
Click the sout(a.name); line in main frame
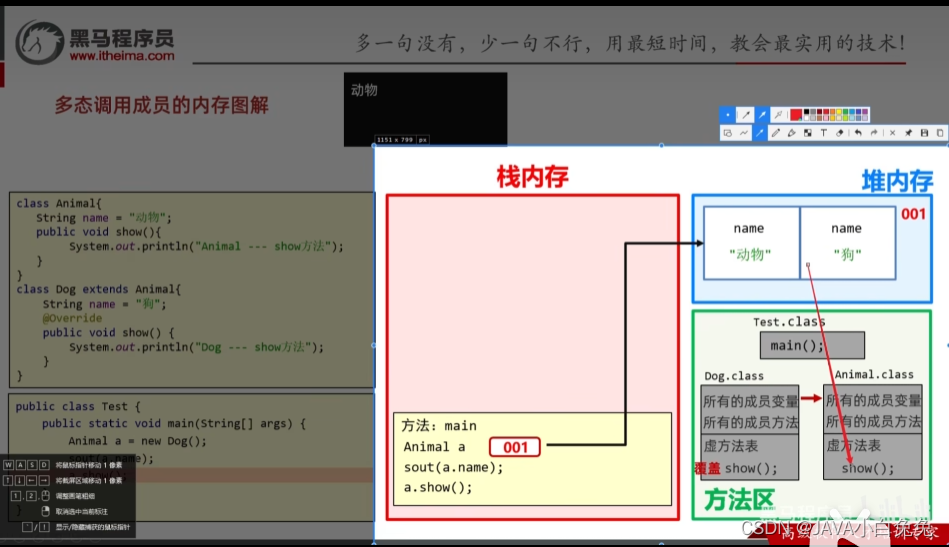click(x=453, y=467)
